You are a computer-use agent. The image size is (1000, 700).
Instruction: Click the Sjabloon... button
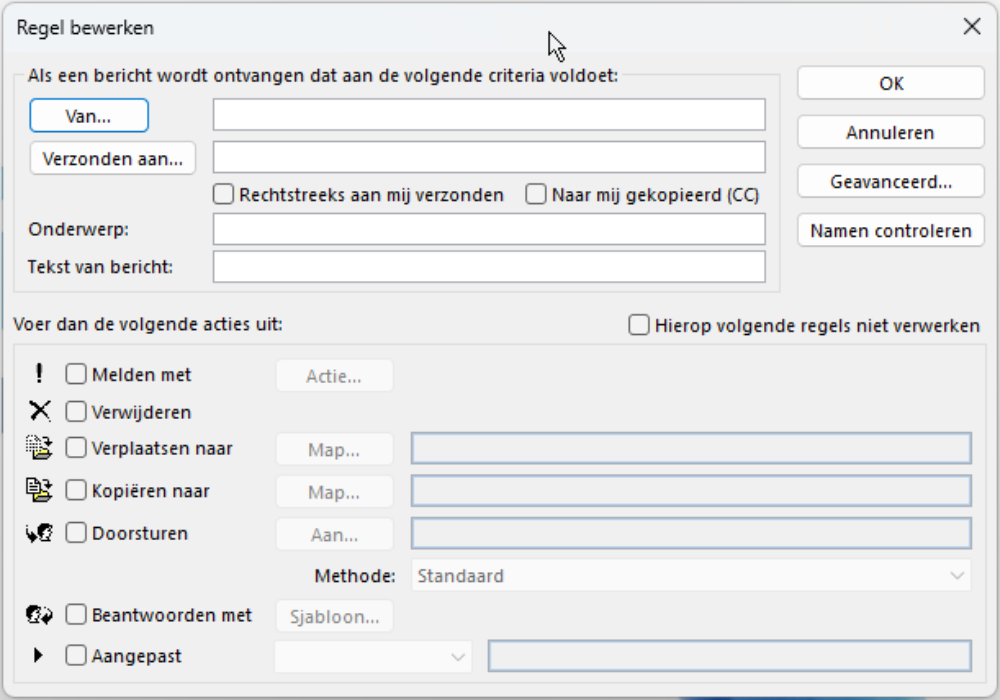pyautogui.click(x=334, y=616)
